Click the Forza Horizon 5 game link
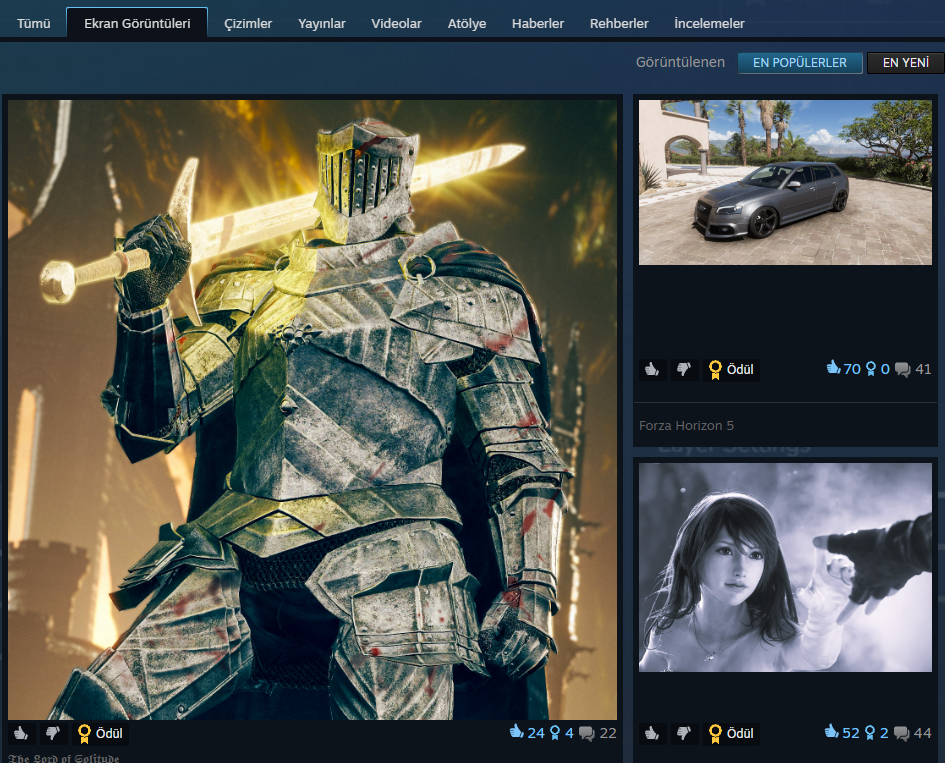945x763 pixels. [x=686, y=425]
